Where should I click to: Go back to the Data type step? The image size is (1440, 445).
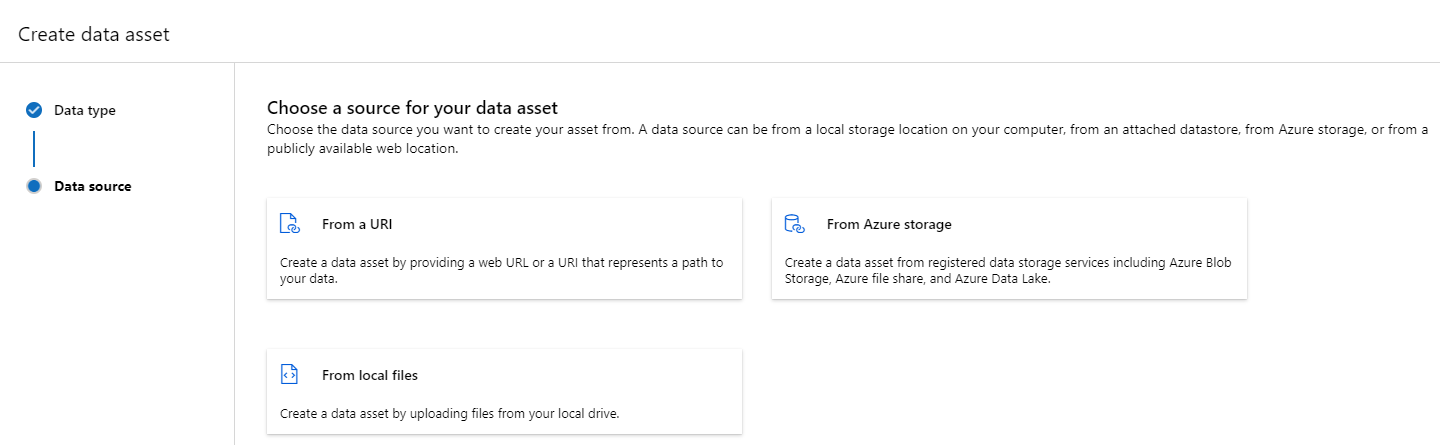click(84, 110)
